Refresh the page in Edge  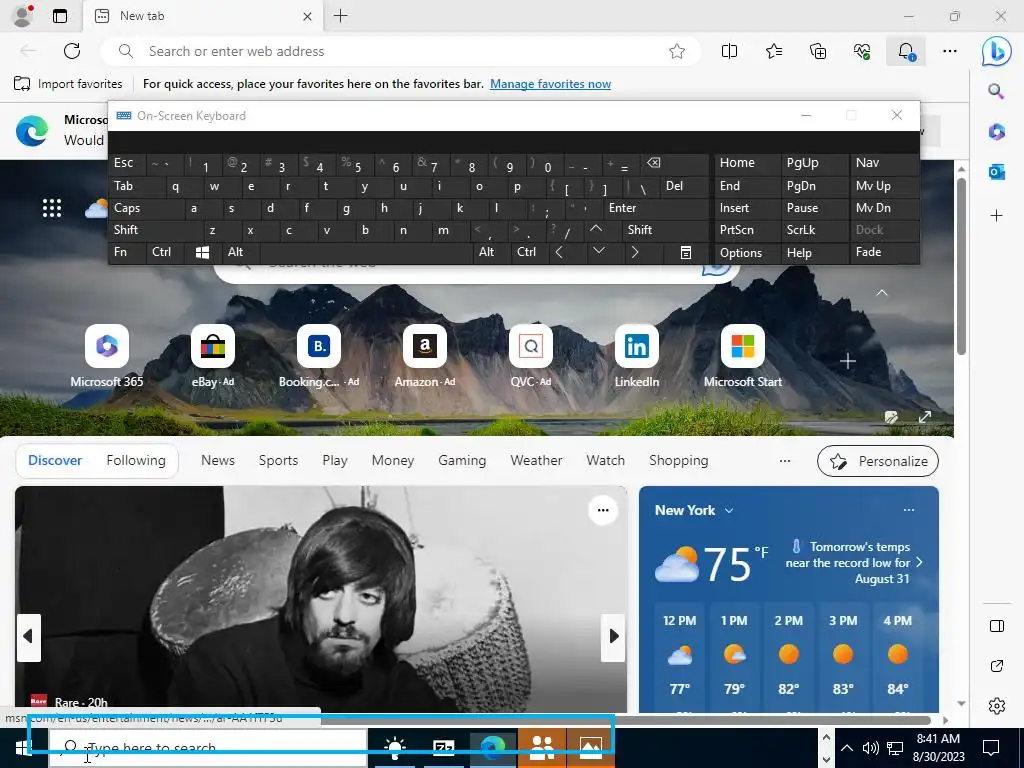(72, 51)
